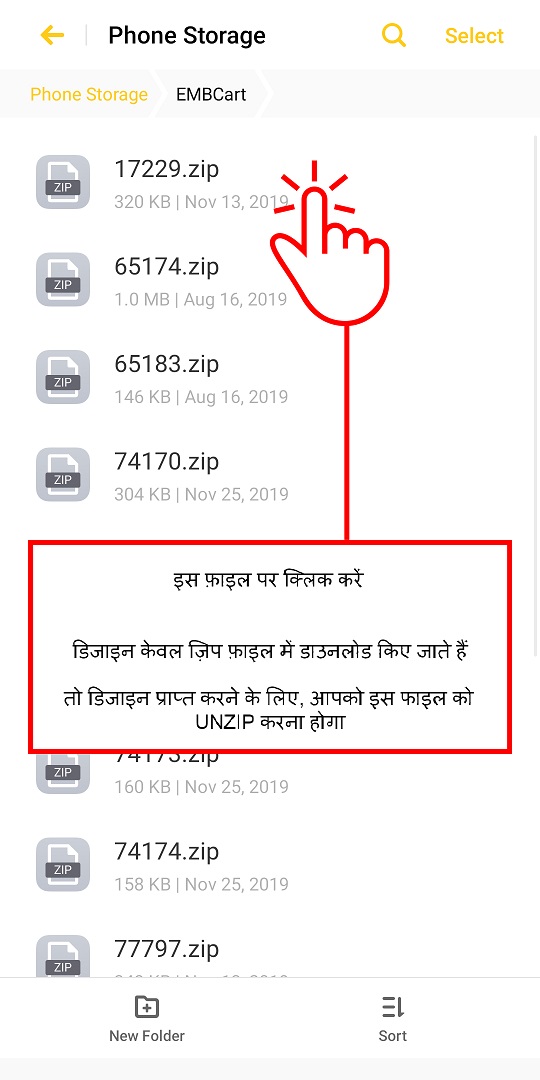
Task: Open the Sort options icon
Action: click(393, 1008)
